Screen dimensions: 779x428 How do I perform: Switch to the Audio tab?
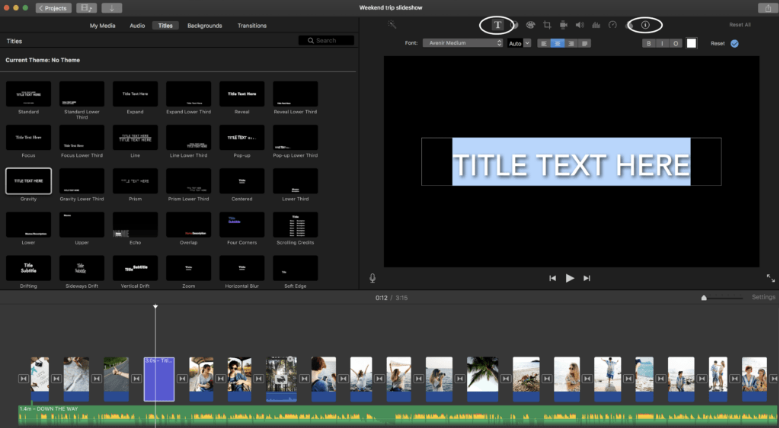click(137, 25)
